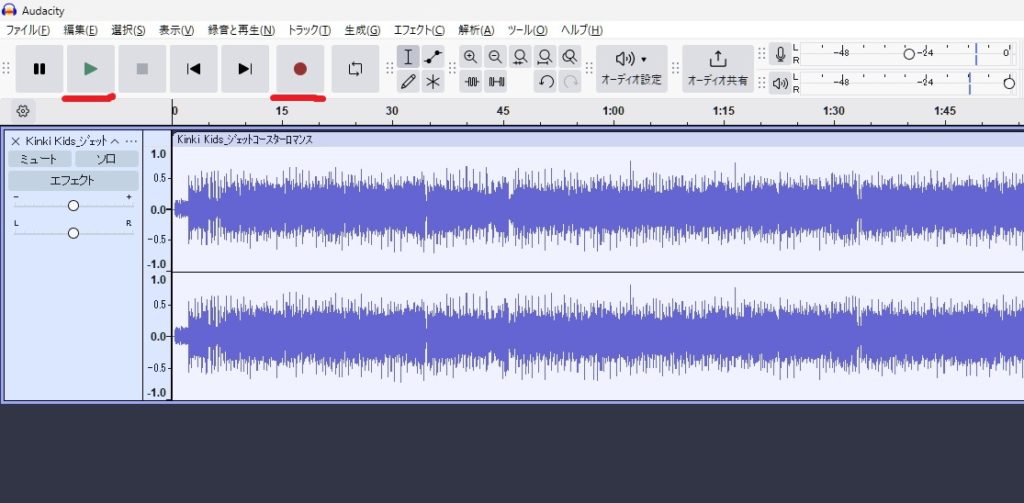
Task: Click the Zoom In magnifier icon
Action: tap(470, 57)
